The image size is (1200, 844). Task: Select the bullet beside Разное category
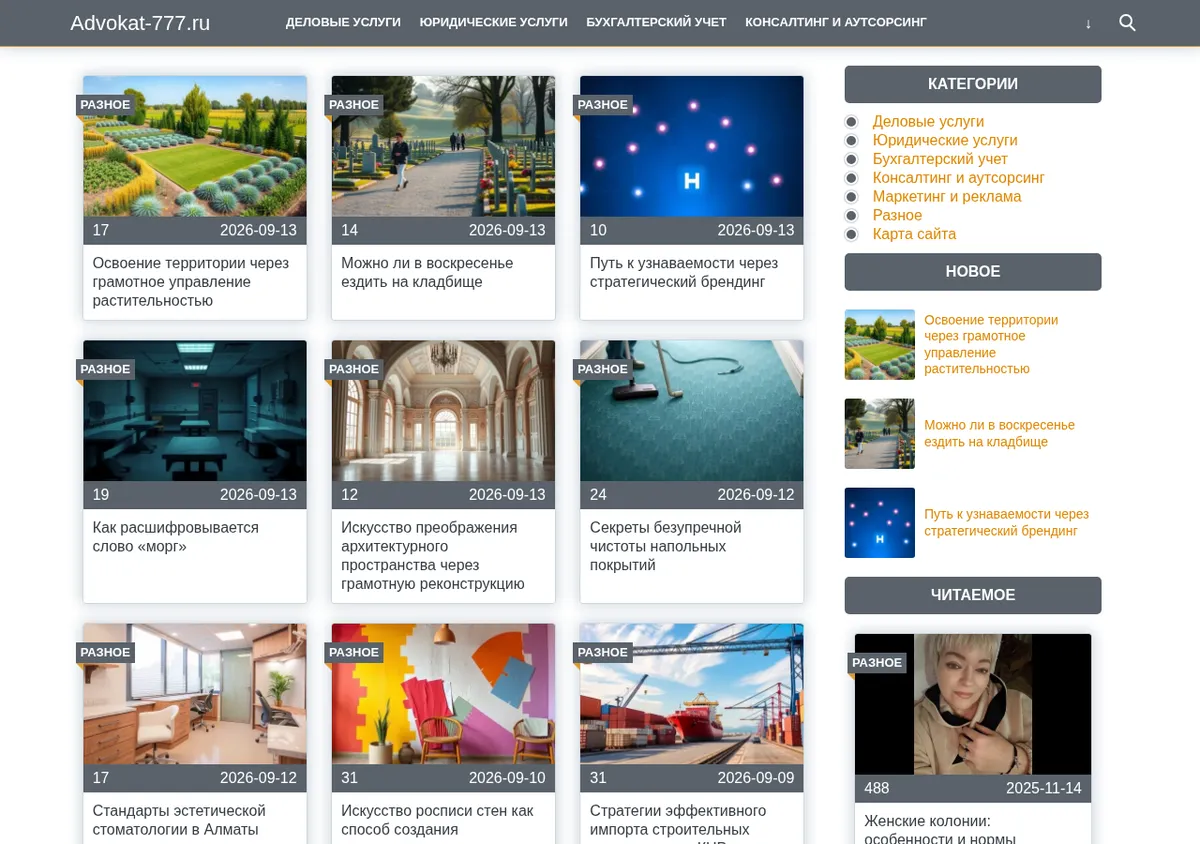[851, 215]
